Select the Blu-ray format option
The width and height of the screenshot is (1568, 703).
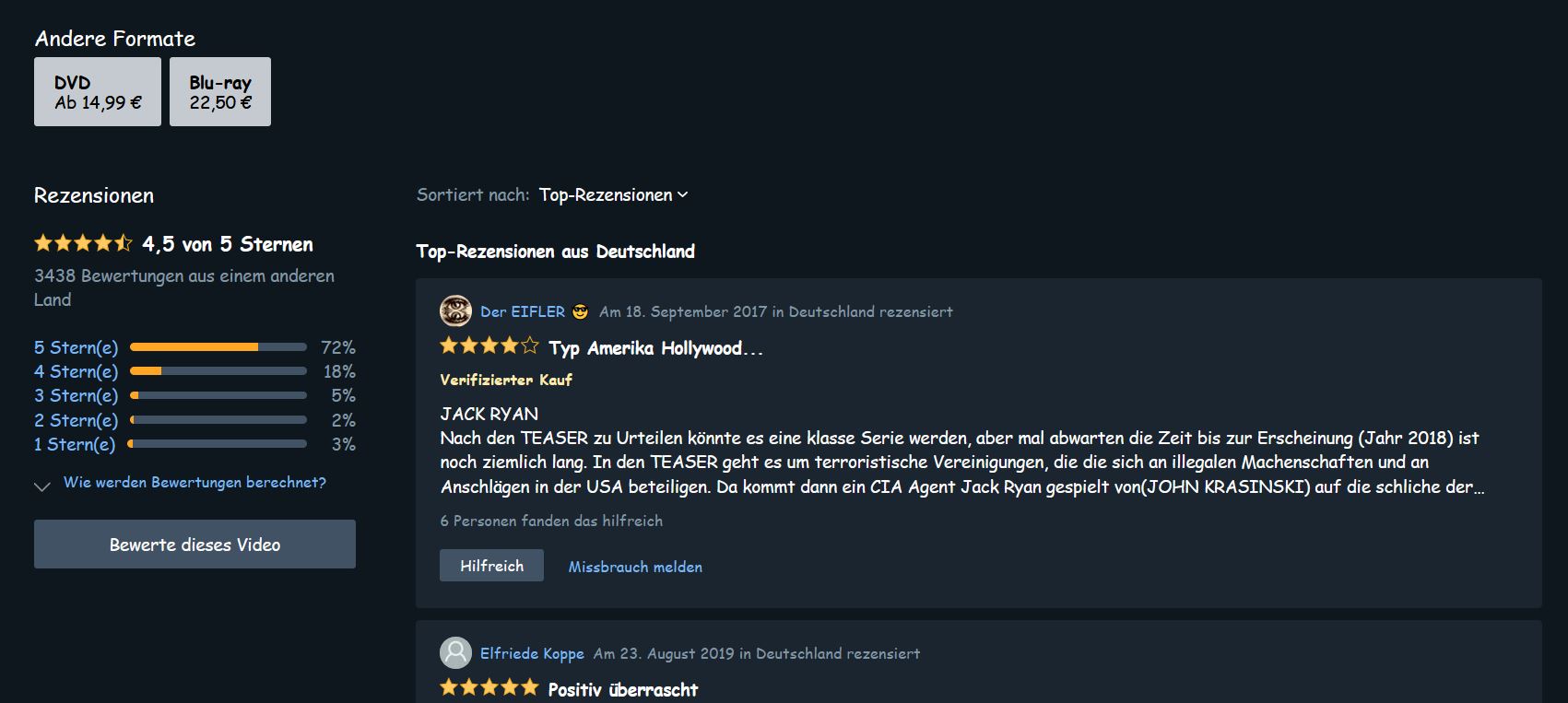pos(220,91)
